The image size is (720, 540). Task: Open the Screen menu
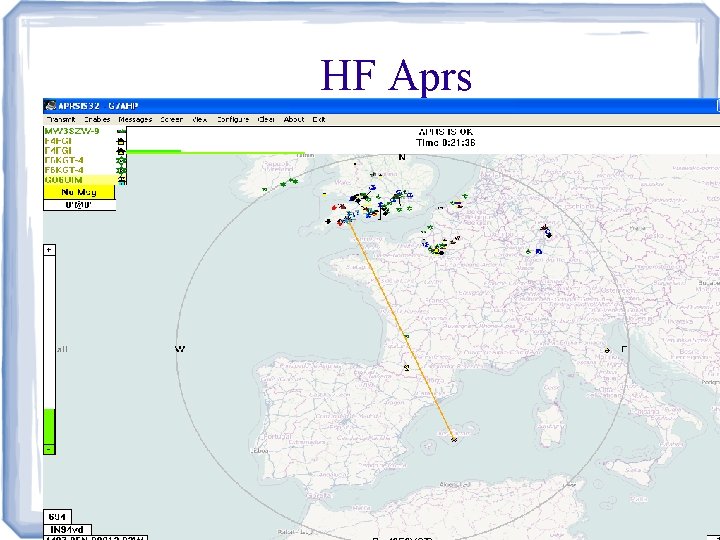point(171,119)
